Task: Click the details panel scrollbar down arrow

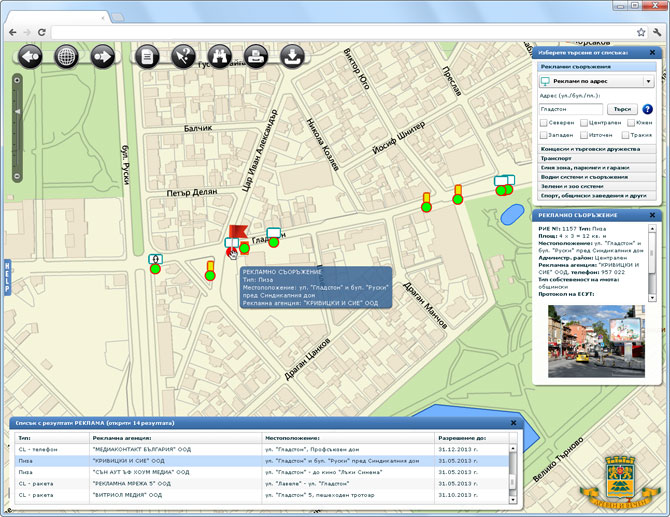Action: (652, 297)
